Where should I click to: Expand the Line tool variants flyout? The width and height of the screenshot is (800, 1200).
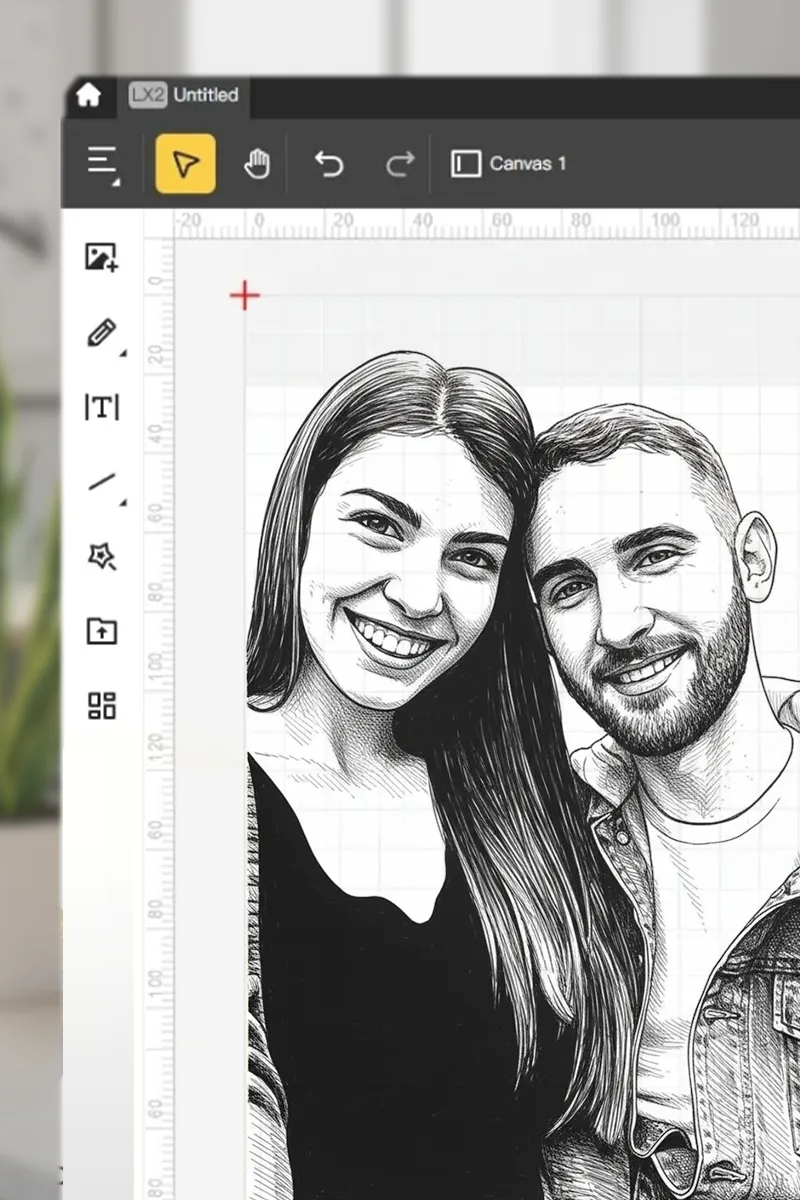121,501
